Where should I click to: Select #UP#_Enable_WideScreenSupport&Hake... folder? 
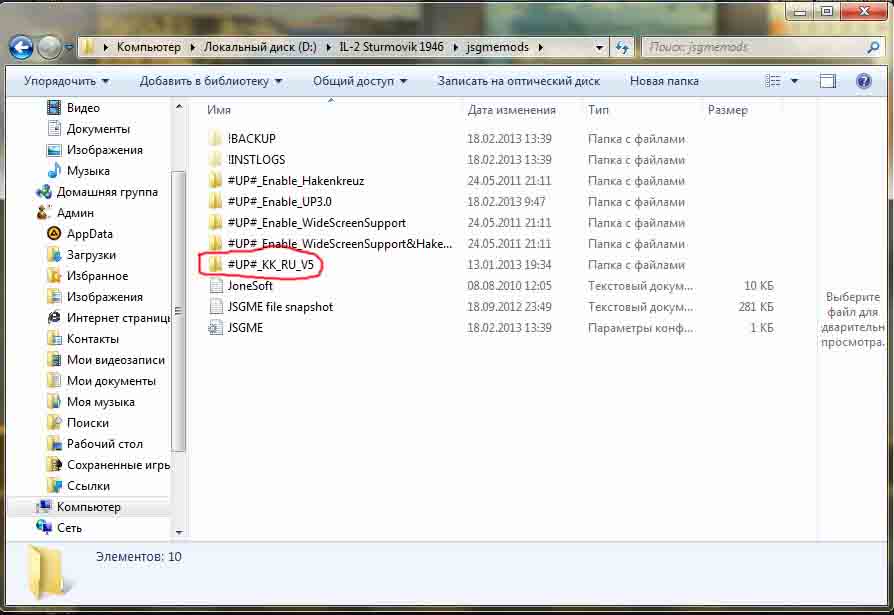click(x=339, y=244)
